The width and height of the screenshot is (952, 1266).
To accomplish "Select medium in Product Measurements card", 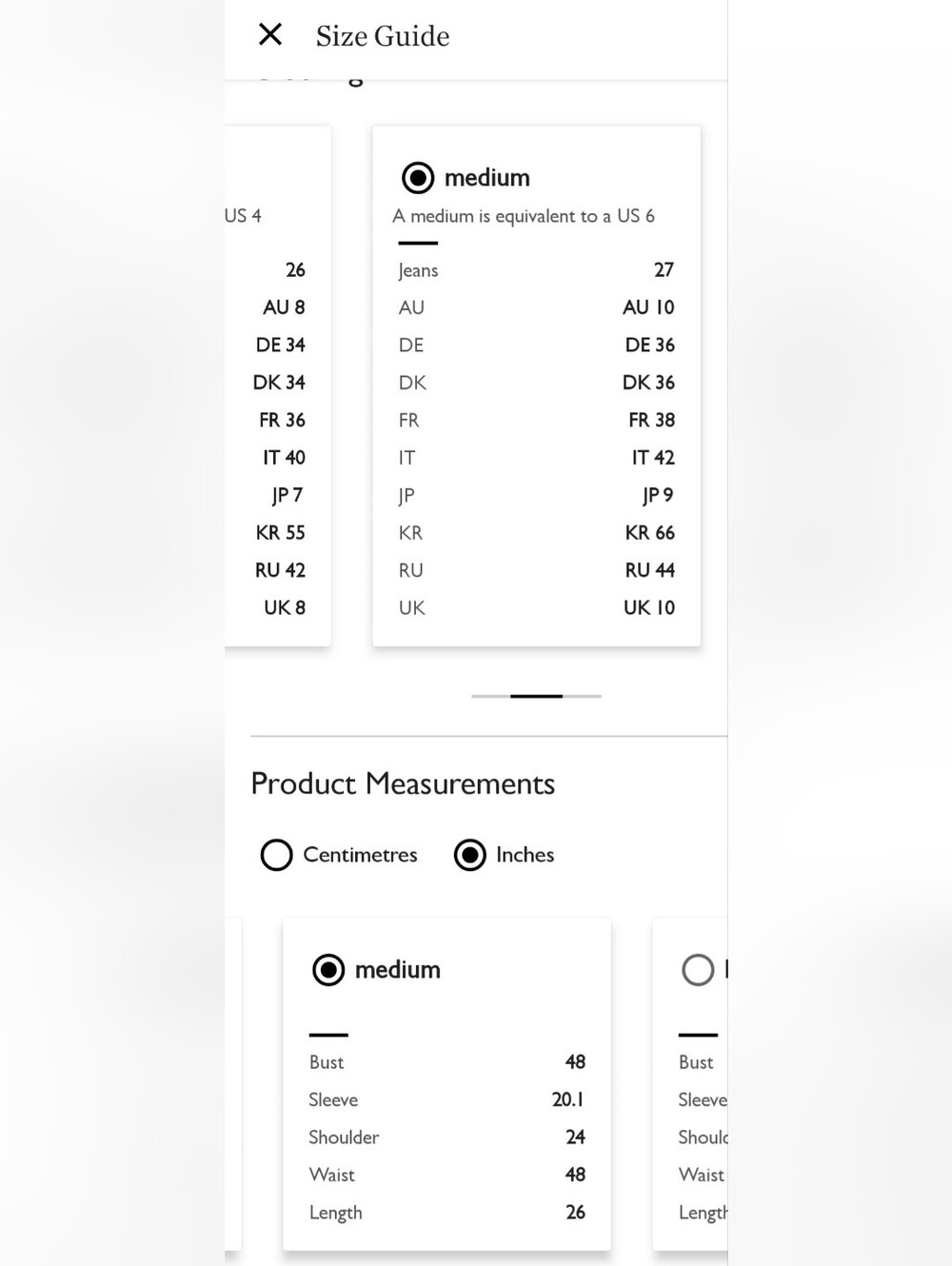I will 328,970.
